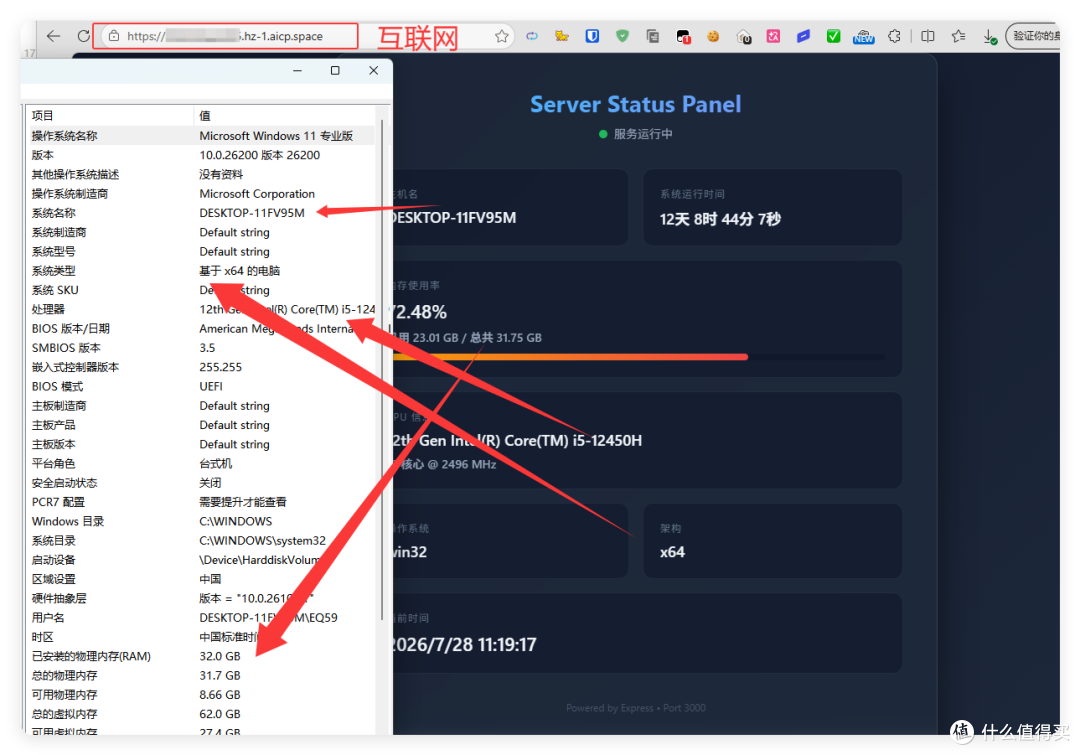Select the 系统型号 row
The height and width of the screenshot is (755, 1080).
tap(201, 251)
